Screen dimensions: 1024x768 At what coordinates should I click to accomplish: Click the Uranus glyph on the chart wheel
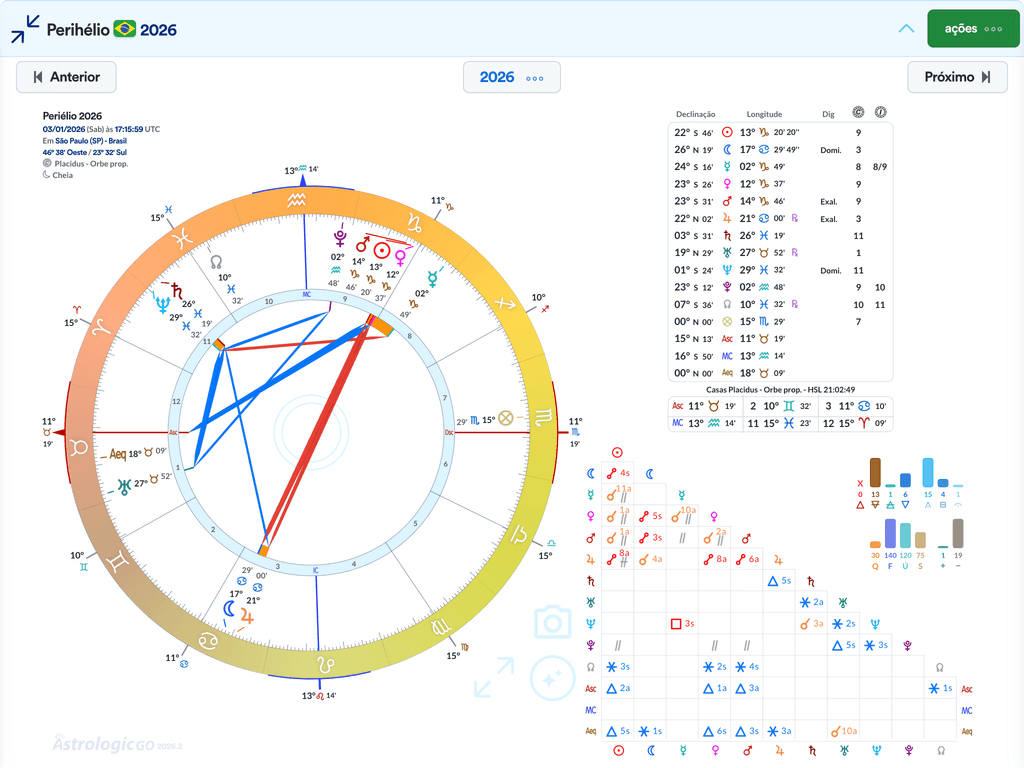(x=124, y=486)
